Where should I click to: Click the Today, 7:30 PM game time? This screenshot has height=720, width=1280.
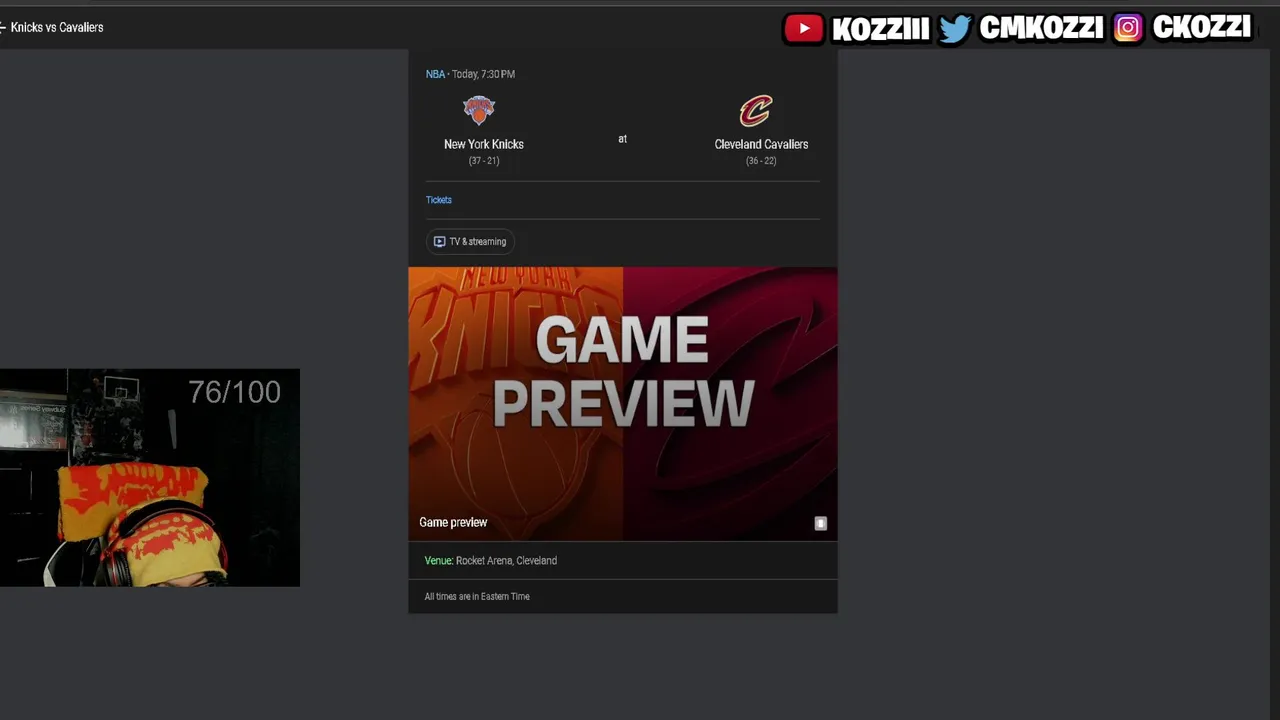pyautogui.click(x=483, y=74)
